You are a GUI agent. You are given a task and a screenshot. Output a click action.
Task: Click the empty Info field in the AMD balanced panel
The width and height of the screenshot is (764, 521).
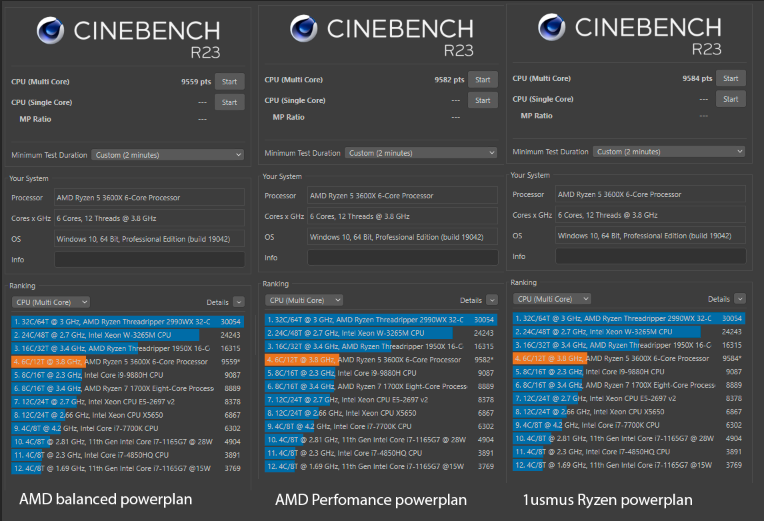pyautogui.click(x=148, y=259)
